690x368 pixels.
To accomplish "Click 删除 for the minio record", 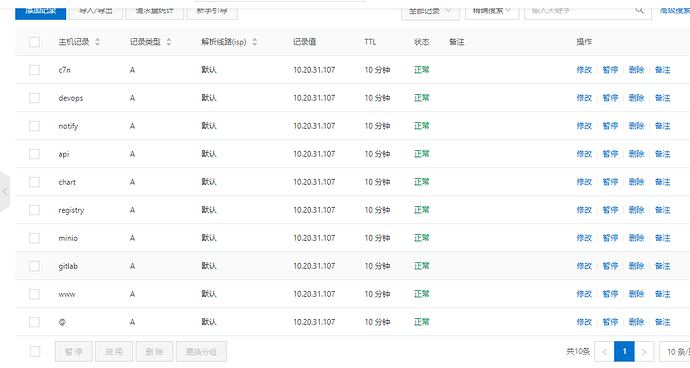I will click(x=636, y=238).
